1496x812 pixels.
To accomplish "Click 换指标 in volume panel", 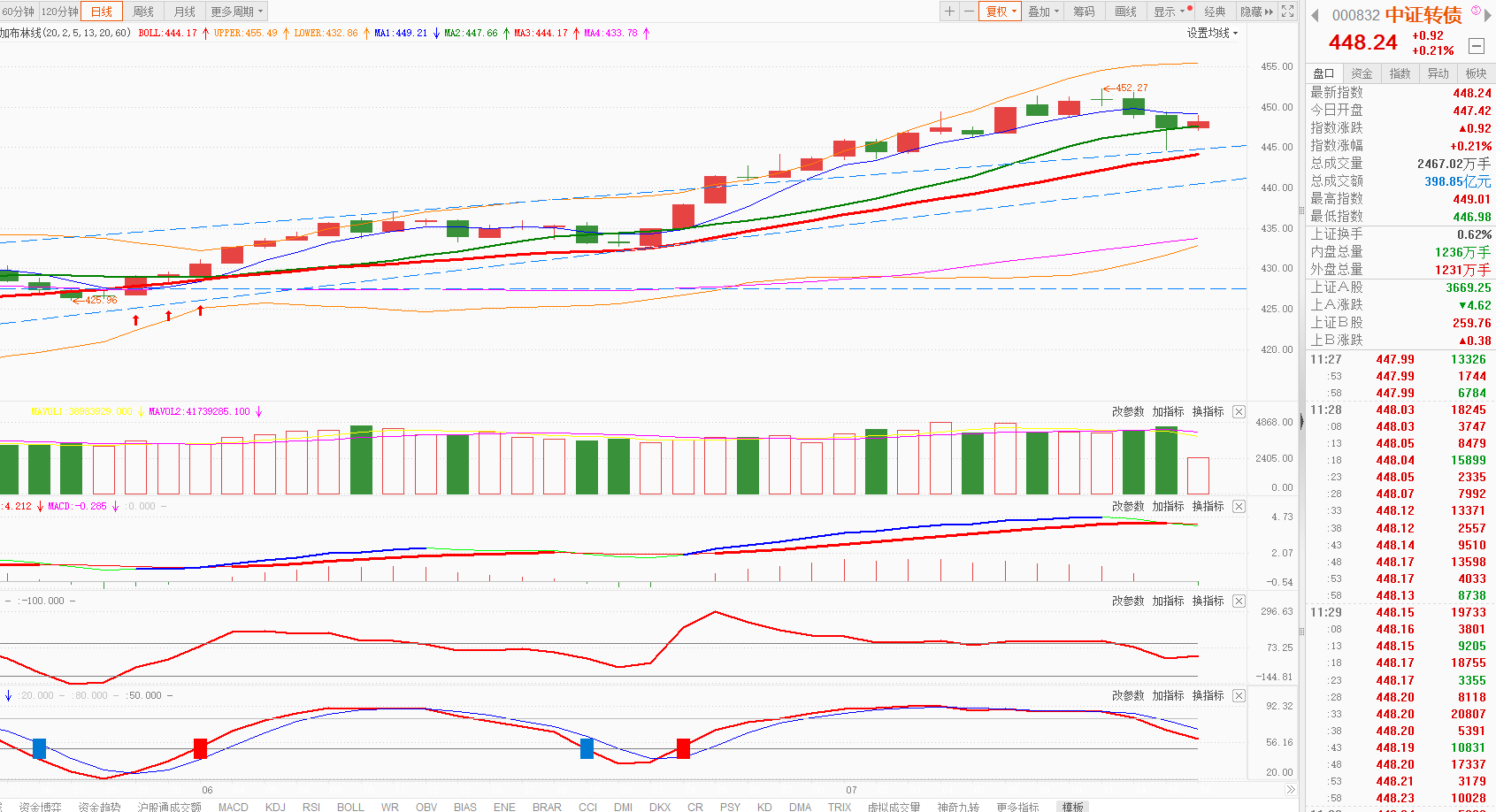I will pos(1208,412).
